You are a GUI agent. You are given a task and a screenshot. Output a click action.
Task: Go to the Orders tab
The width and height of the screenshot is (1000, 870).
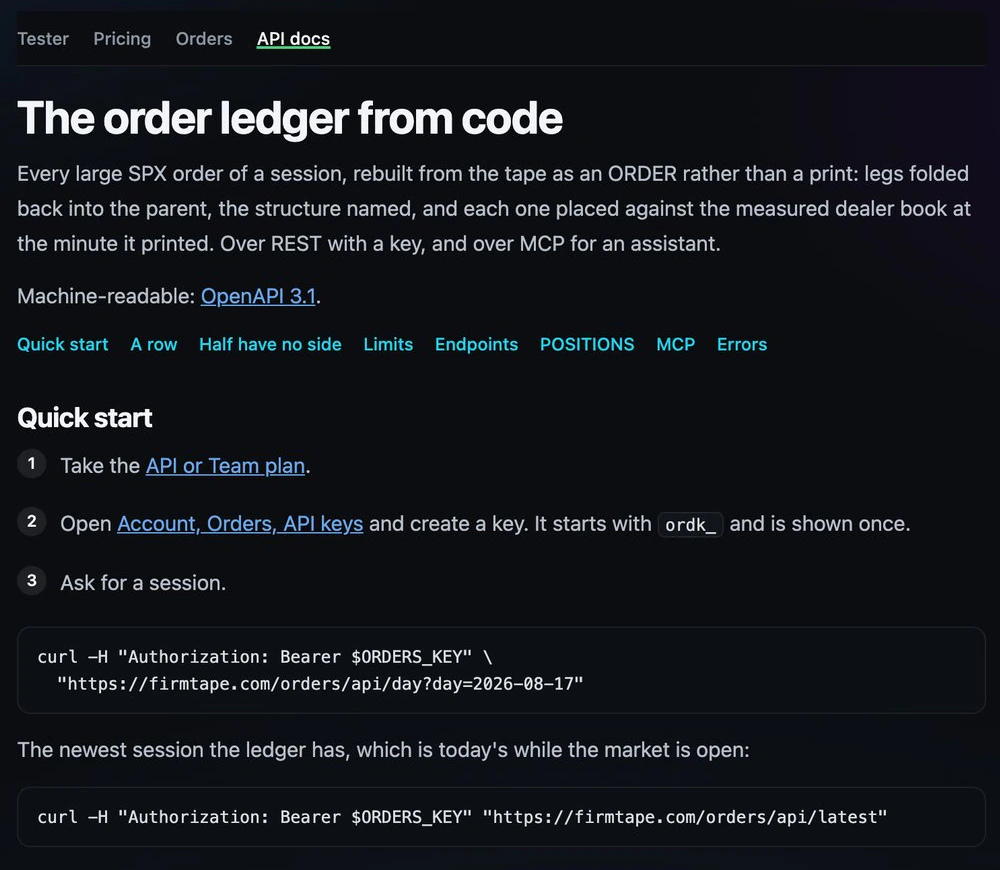coord(204,39)
